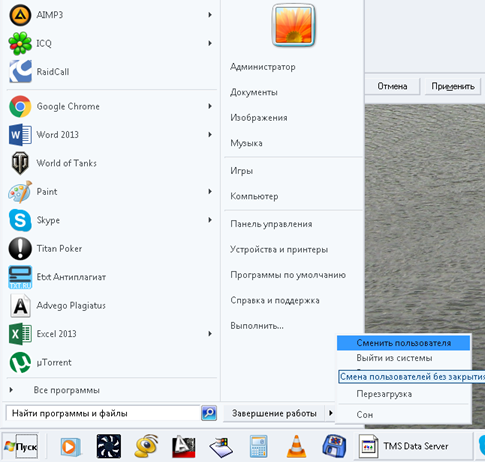Expand Excel 2013 submenu arrow
Image resolution: width=485 pixels, height=462 pixels.
(x=210, y=334)
